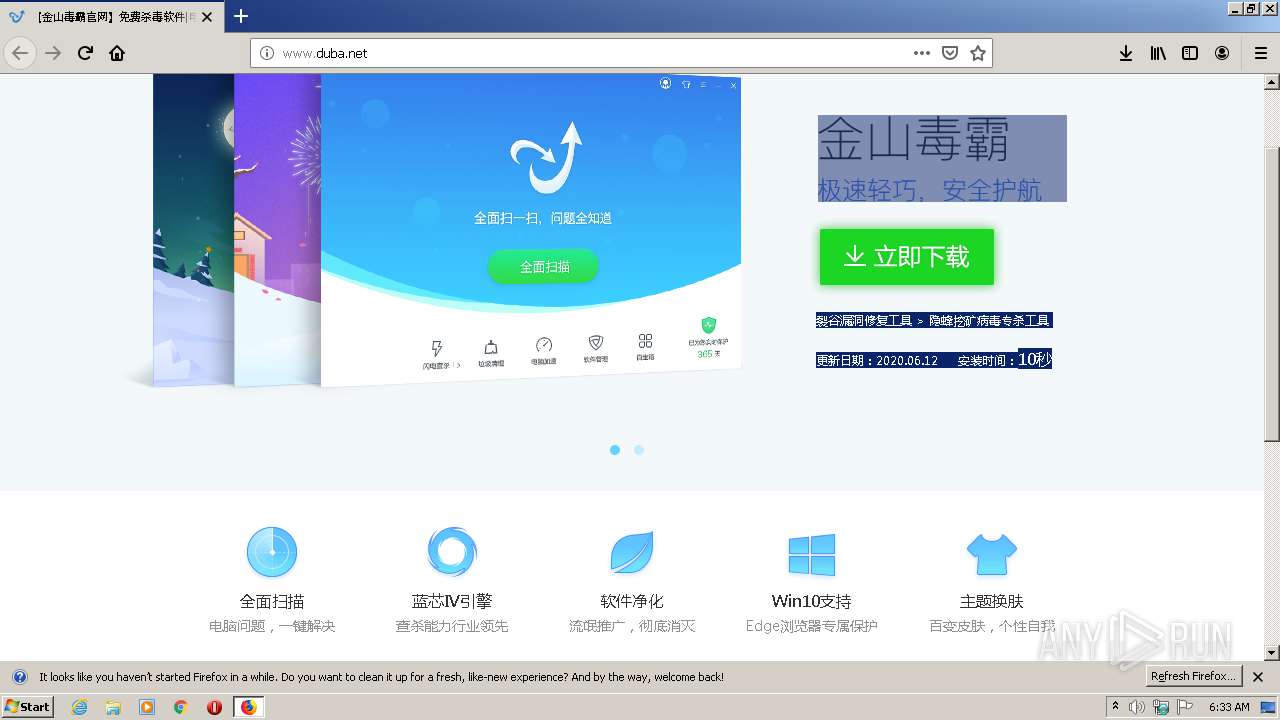Viewport: 1280px width, 720px height.
Task: Click the snowy night theme thumbnail
Action: [193, 230]
